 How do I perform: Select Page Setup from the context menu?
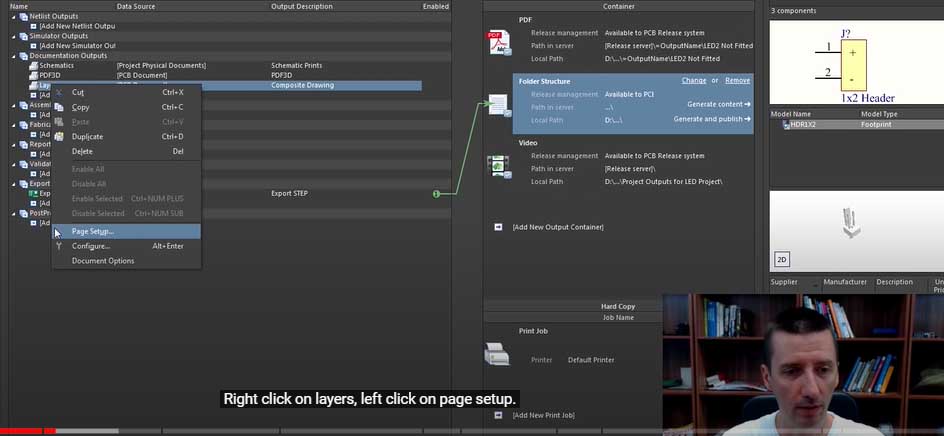pos(92,231)
